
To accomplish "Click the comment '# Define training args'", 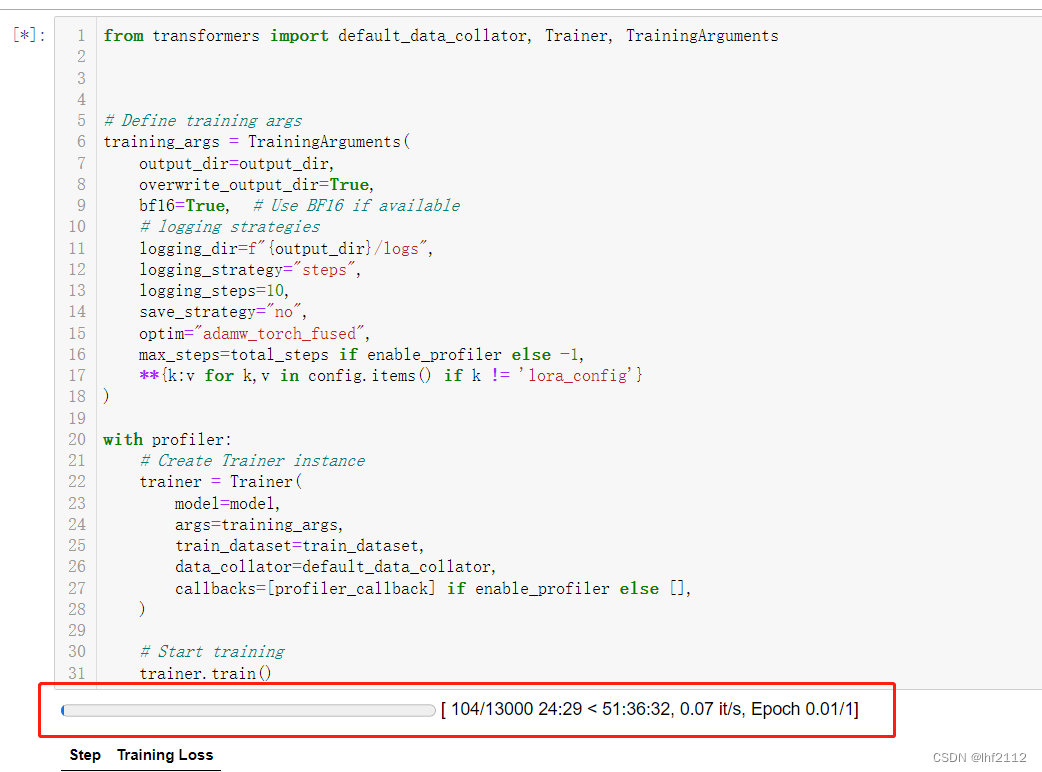I will [x=203, y=120].
